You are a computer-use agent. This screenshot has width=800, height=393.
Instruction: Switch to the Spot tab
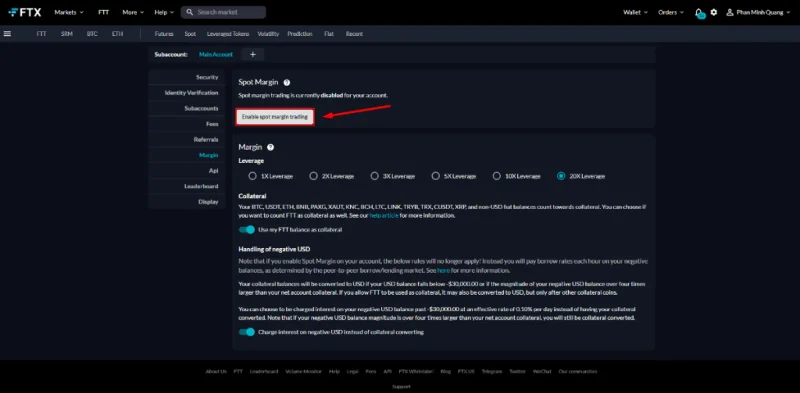click(x=190, y=34)
